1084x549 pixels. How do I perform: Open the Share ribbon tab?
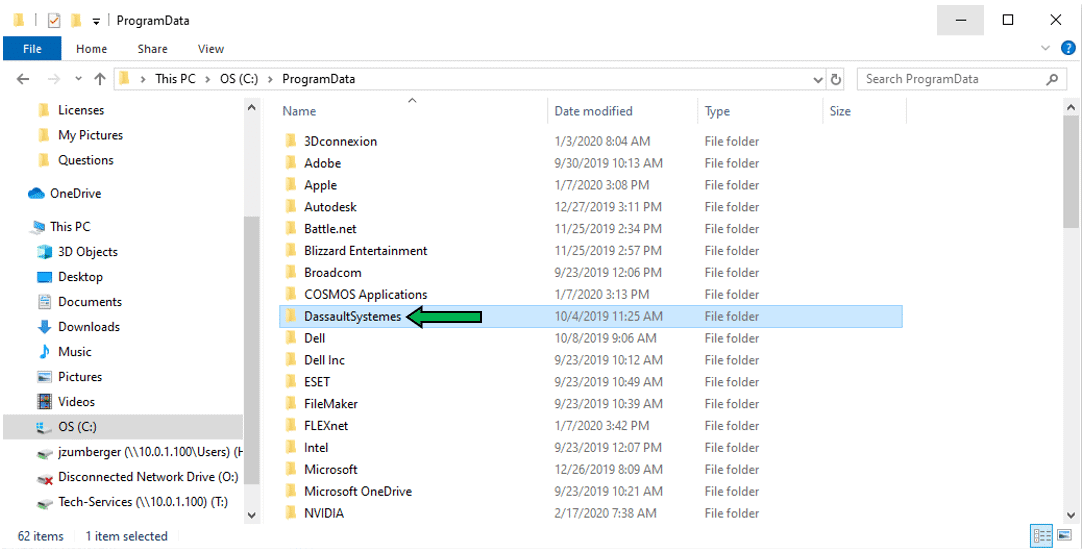[153, 49]
